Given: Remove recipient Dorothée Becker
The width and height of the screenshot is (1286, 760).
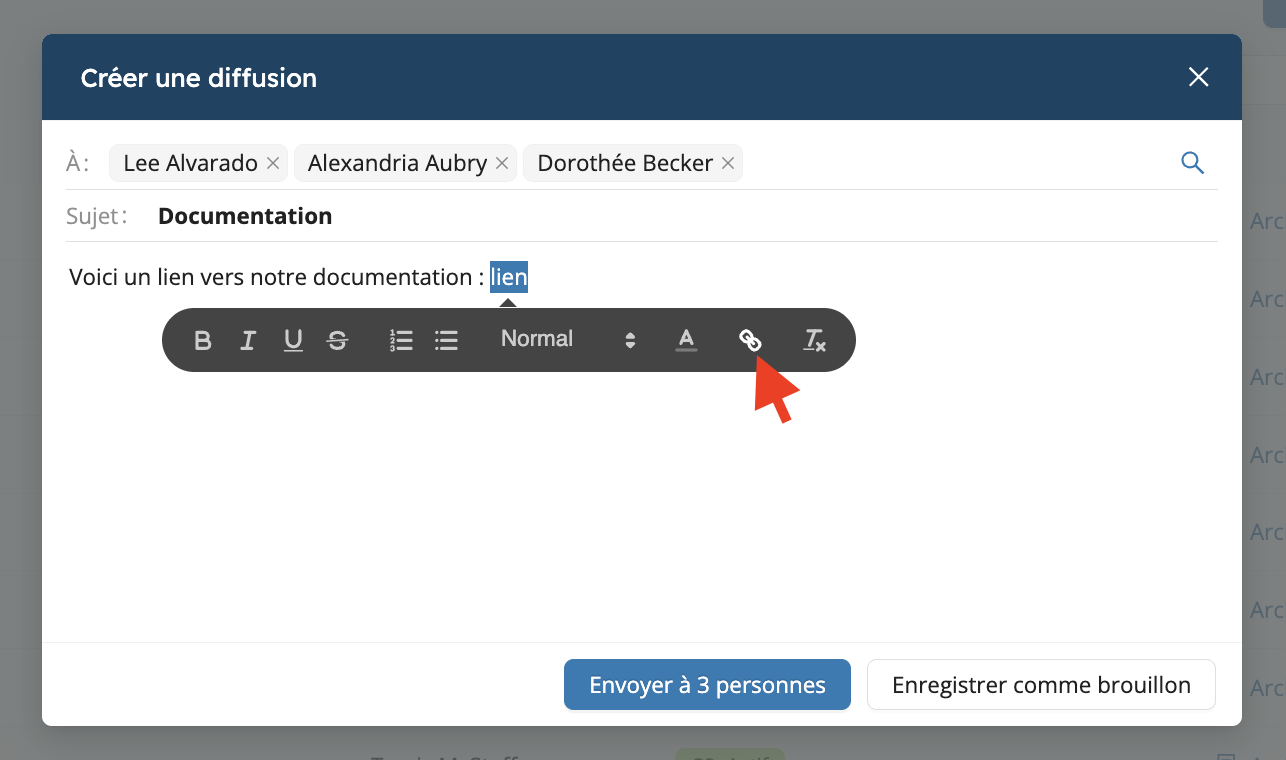Looking at the screenshot, I should point(728,163).
